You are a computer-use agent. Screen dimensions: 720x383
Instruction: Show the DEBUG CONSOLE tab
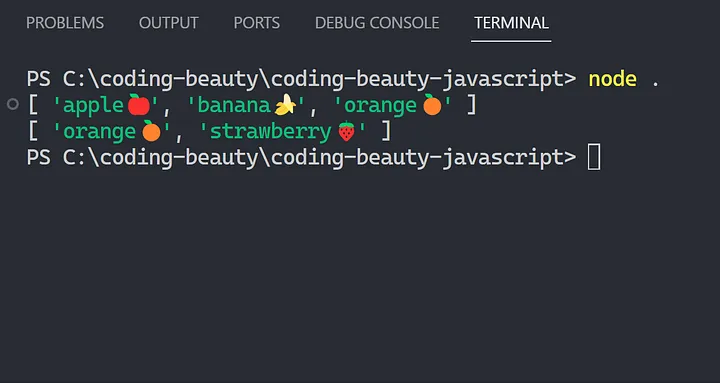(x=377, y=23)
